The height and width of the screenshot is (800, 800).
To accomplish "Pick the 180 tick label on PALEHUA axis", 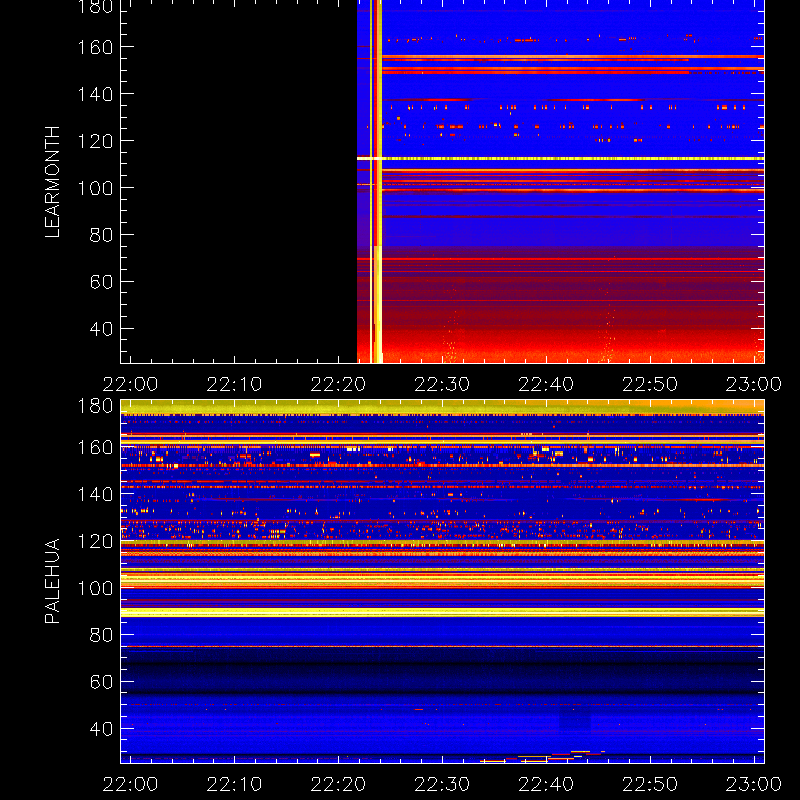I will 95,406.
